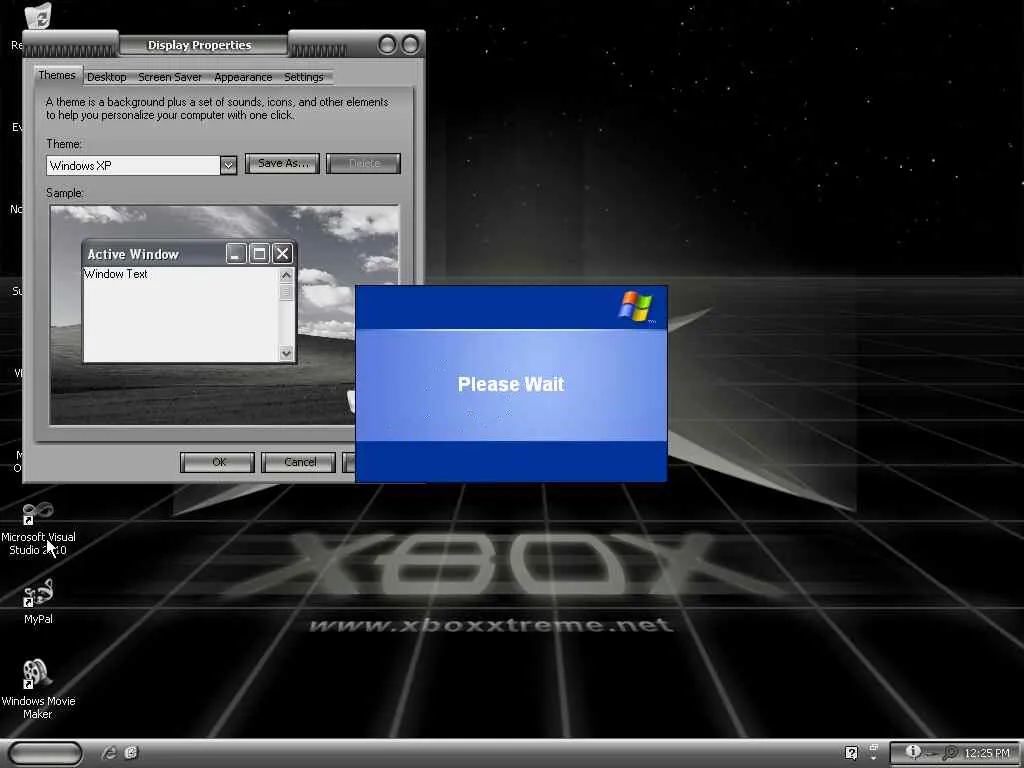Viewport: 1024px width, 768px height.
Task: Click the greyed-out Delete button
Action: tap(363, 163)
